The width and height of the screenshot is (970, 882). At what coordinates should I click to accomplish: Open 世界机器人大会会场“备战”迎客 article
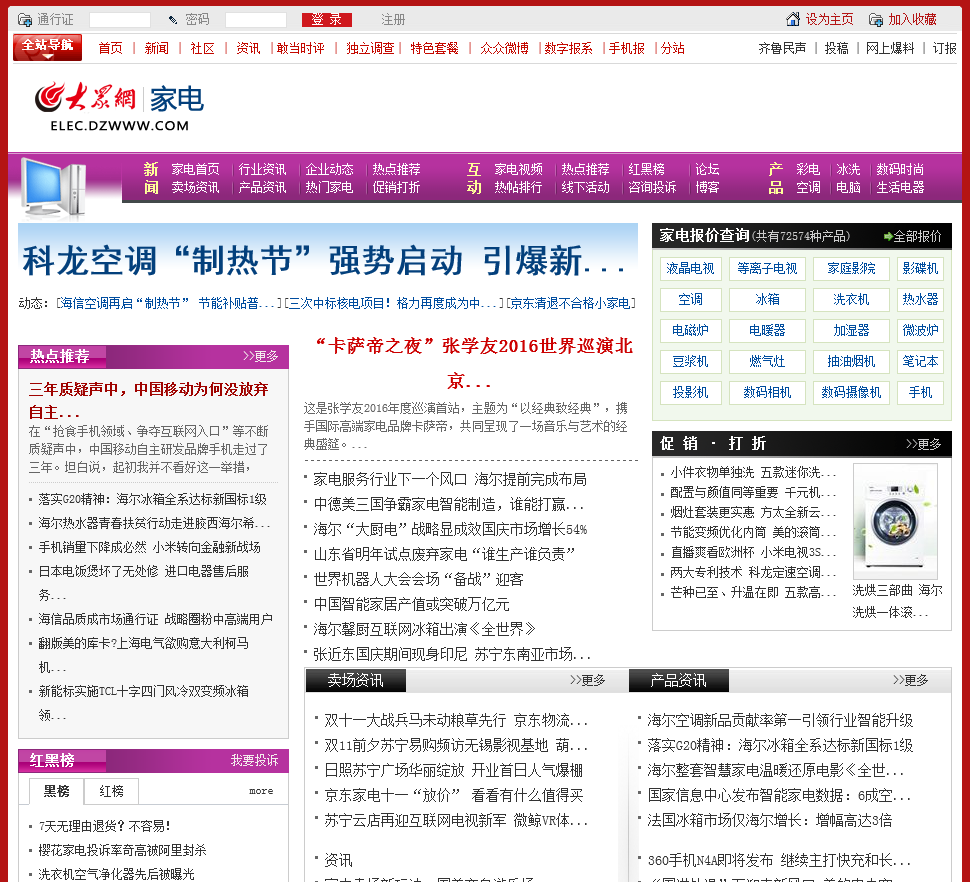[x=418, y=580]
